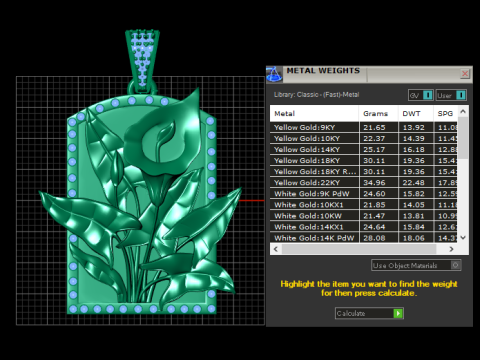480x360 pixels.
Task: Select the White Gold:10KW row
Action: pyautogui.click(x=364, y=216)
